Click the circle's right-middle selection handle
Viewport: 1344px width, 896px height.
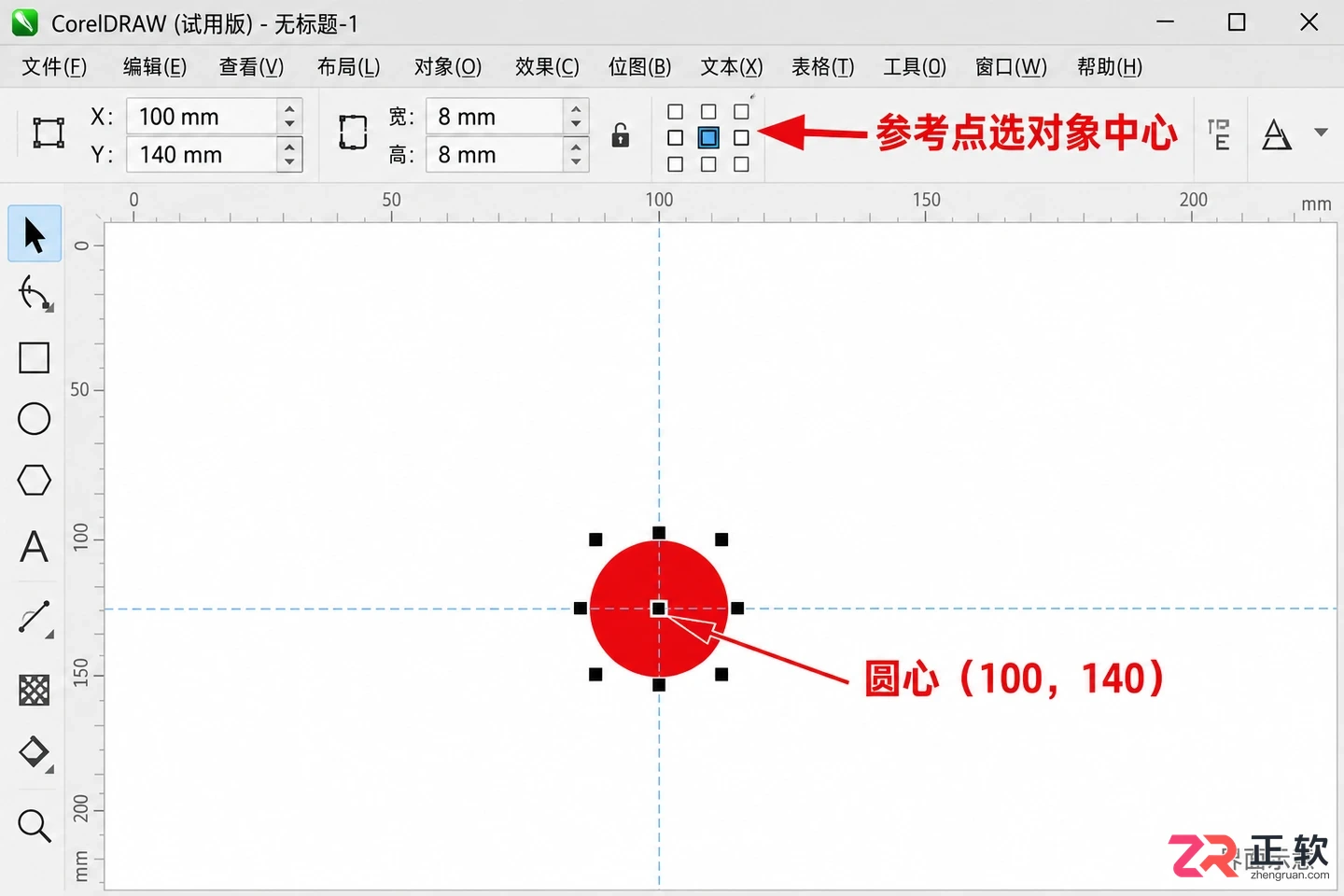(737, 609)
